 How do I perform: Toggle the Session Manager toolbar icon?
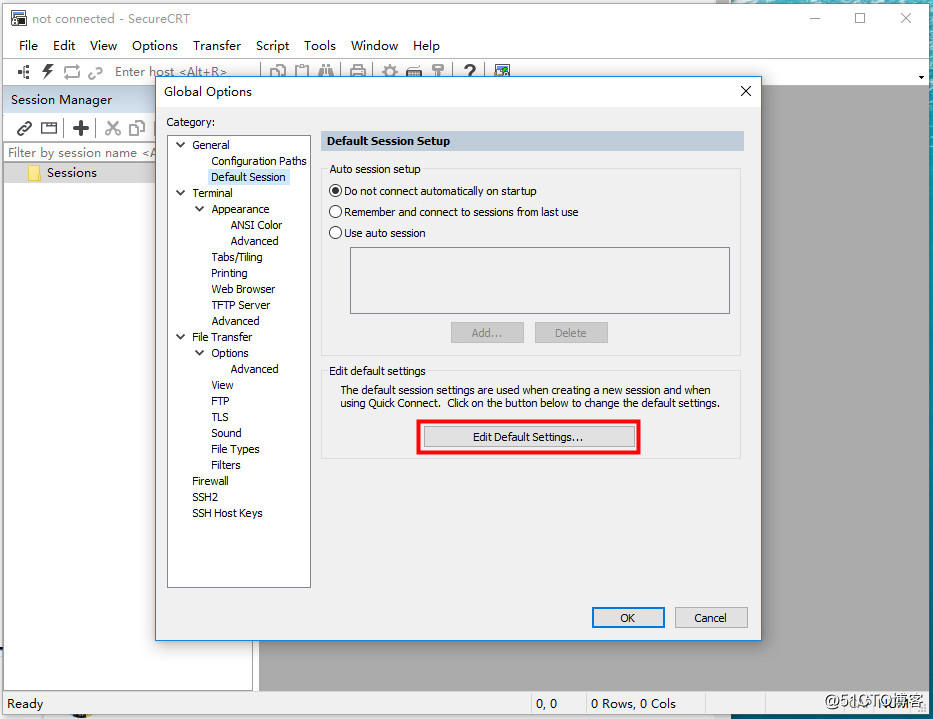(x=24, y=72)
